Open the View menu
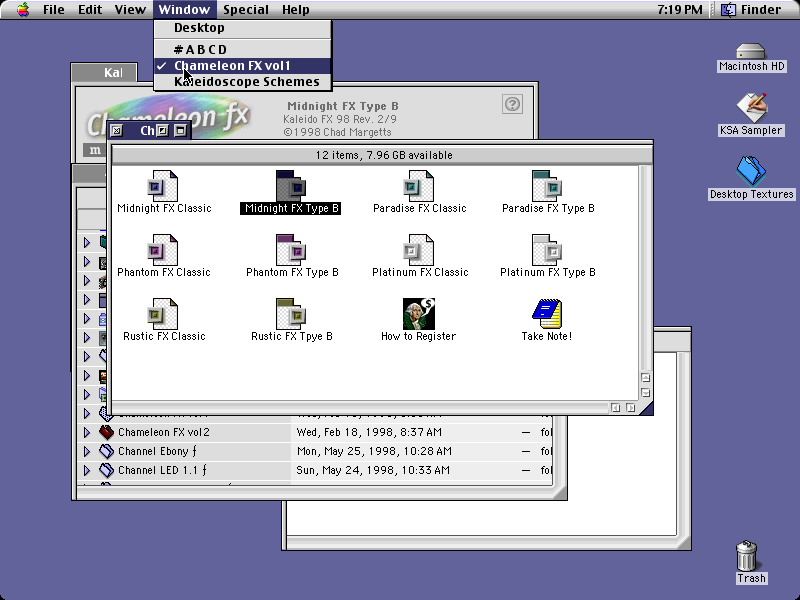Image resolution: width=800 pixels, height=600 pixels. (x=130, y=9)
